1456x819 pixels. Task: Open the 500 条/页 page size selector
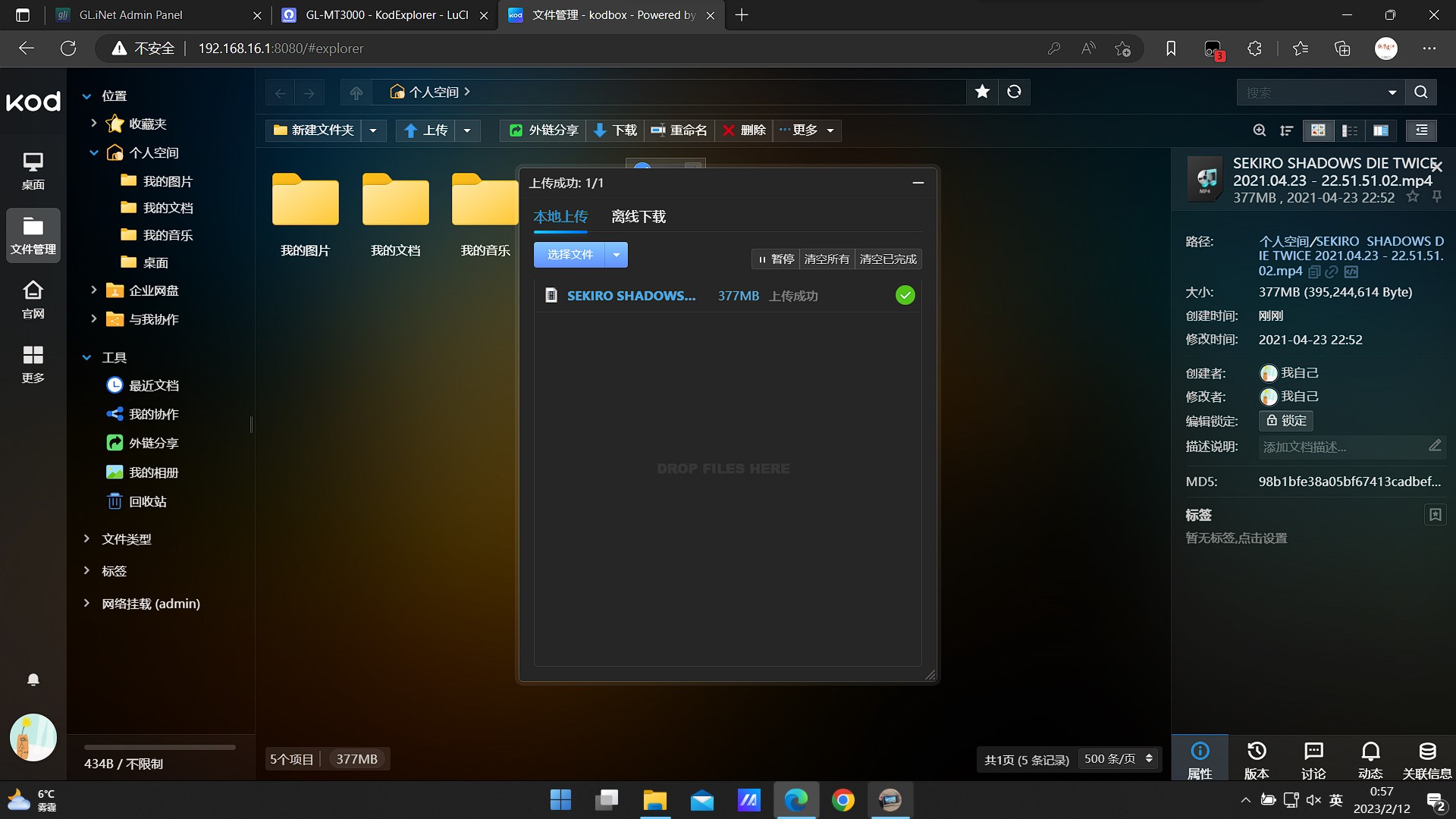1119,759
